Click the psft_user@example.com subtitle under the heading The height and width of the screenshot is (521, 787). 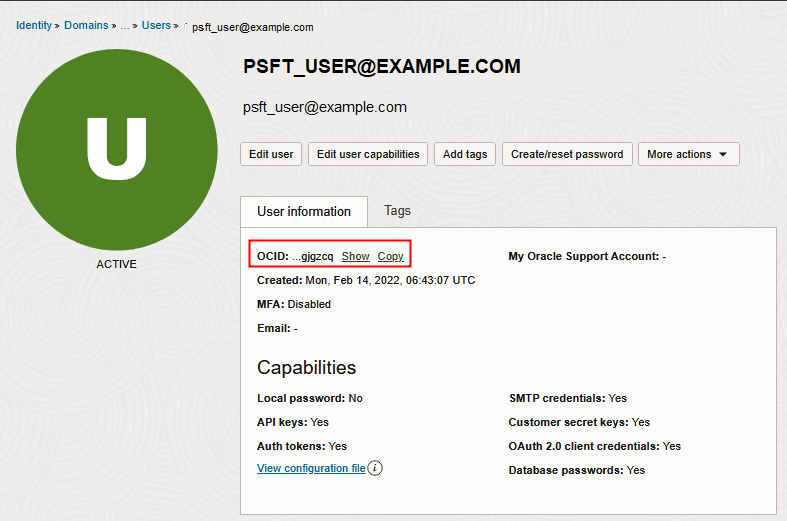[325, 107]
